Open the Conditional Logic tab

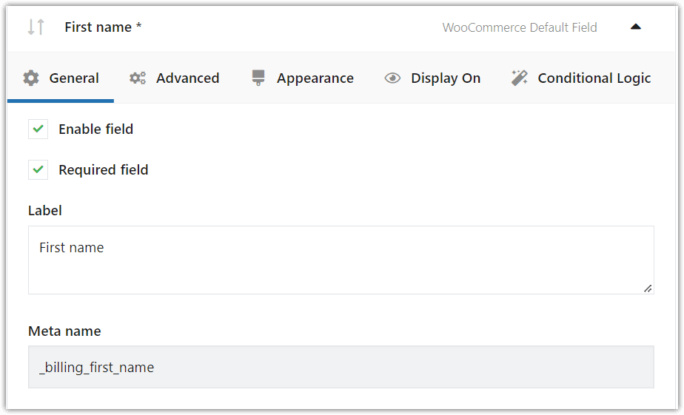pos(594,78)
